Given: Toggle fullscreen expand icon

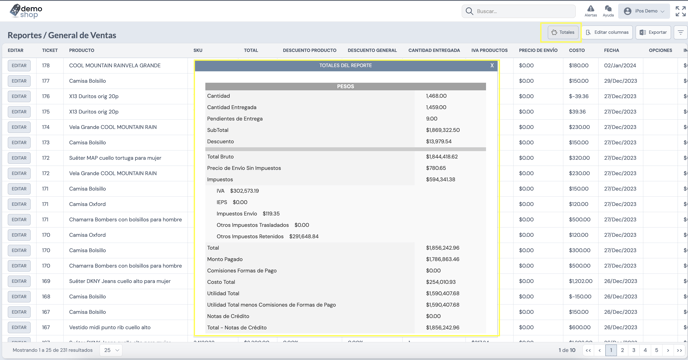Looking at the screenshot, I should tap(681, 11).
